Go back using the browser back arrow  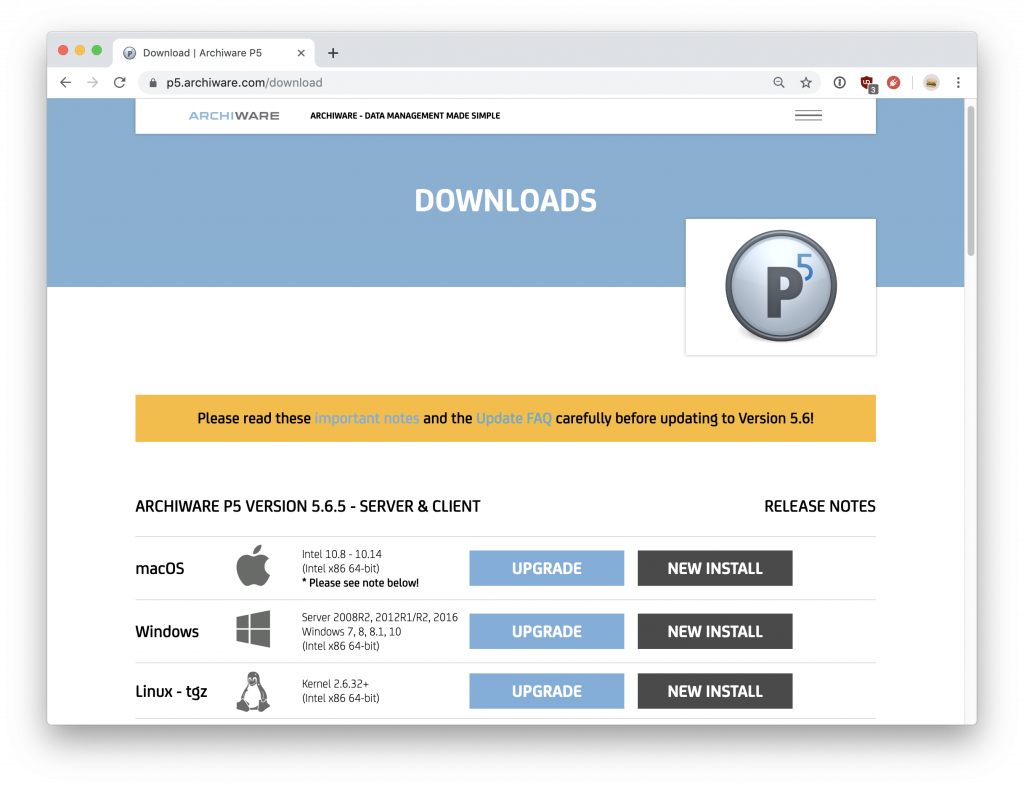click(65, 82)
